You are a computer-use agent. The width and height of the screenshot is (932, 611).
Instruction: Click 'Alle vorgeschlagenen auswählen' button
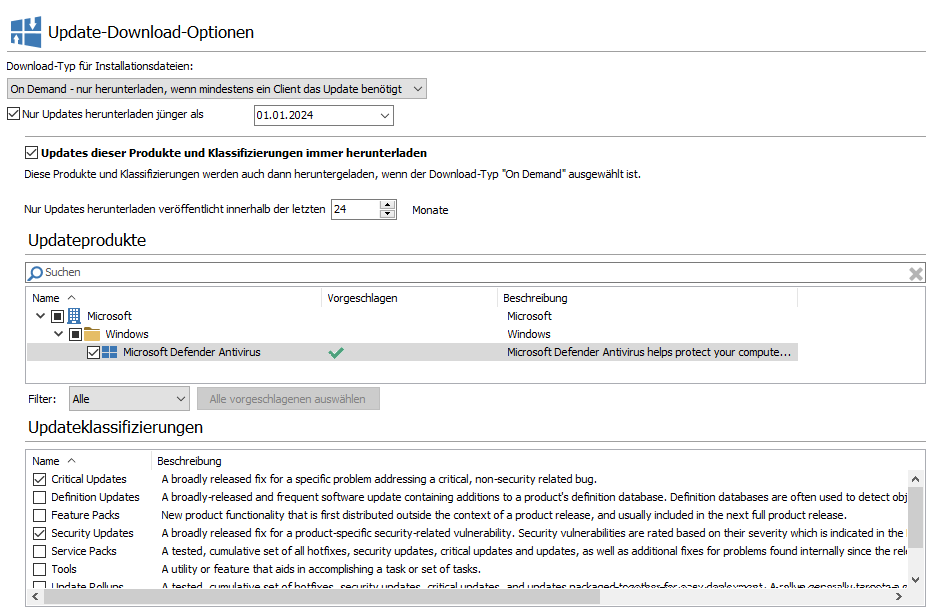288,399
